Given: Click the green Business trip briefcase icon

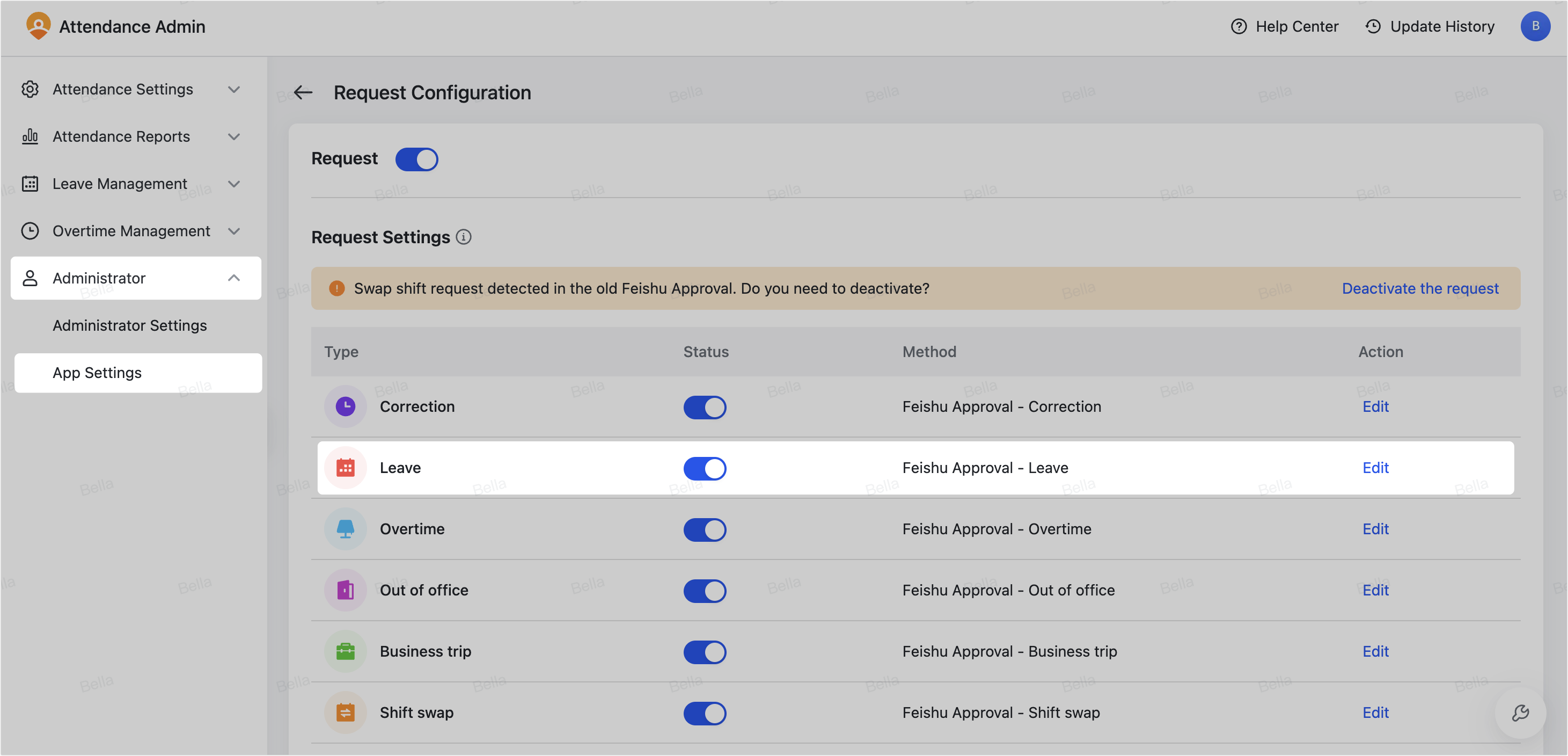Looking at the screenshot, I should click(x=345, y=651).
